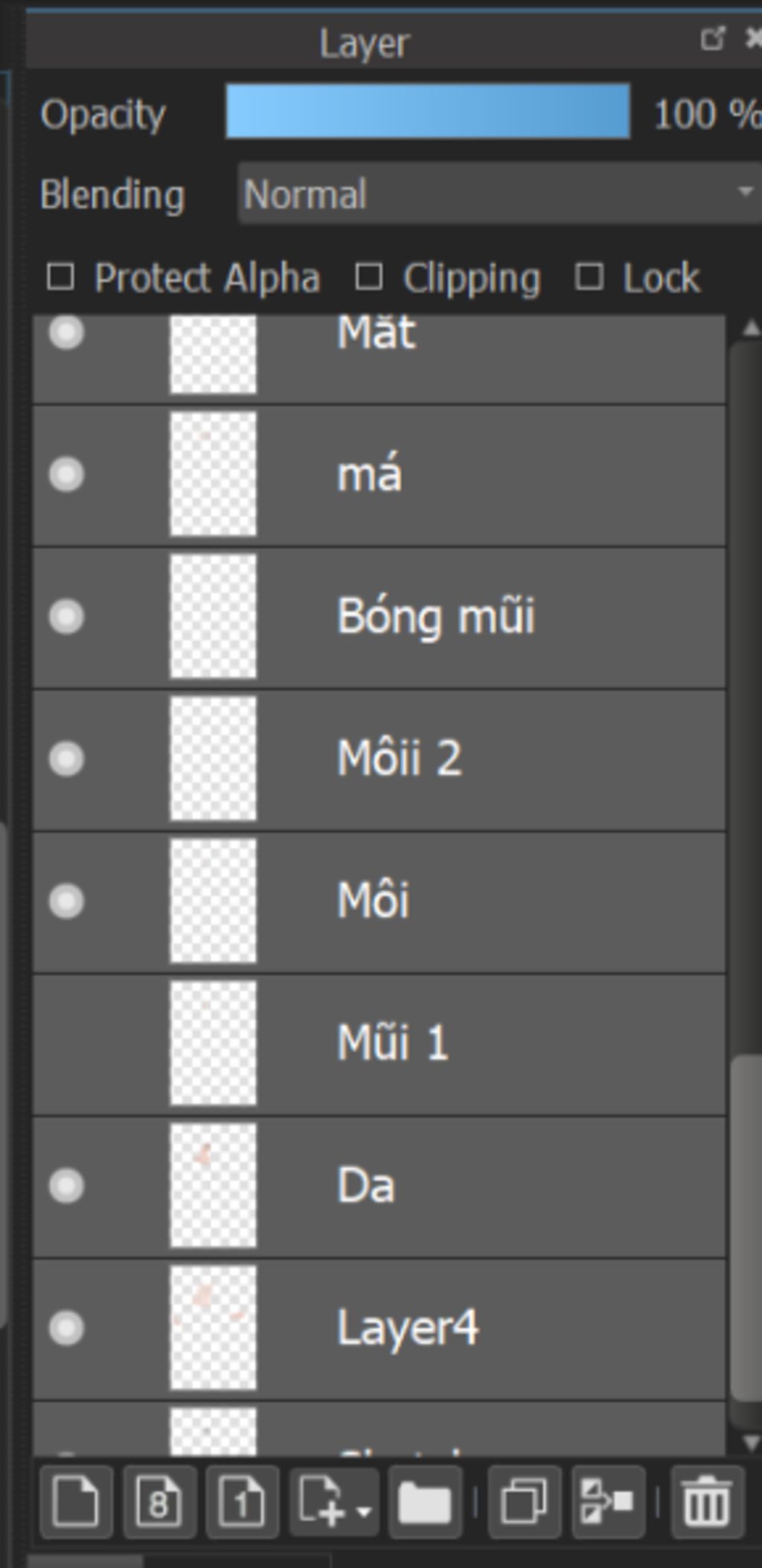The image size is (762, 1568).
Task: Add a new 1-bit layer
Action: point(242,1502)
